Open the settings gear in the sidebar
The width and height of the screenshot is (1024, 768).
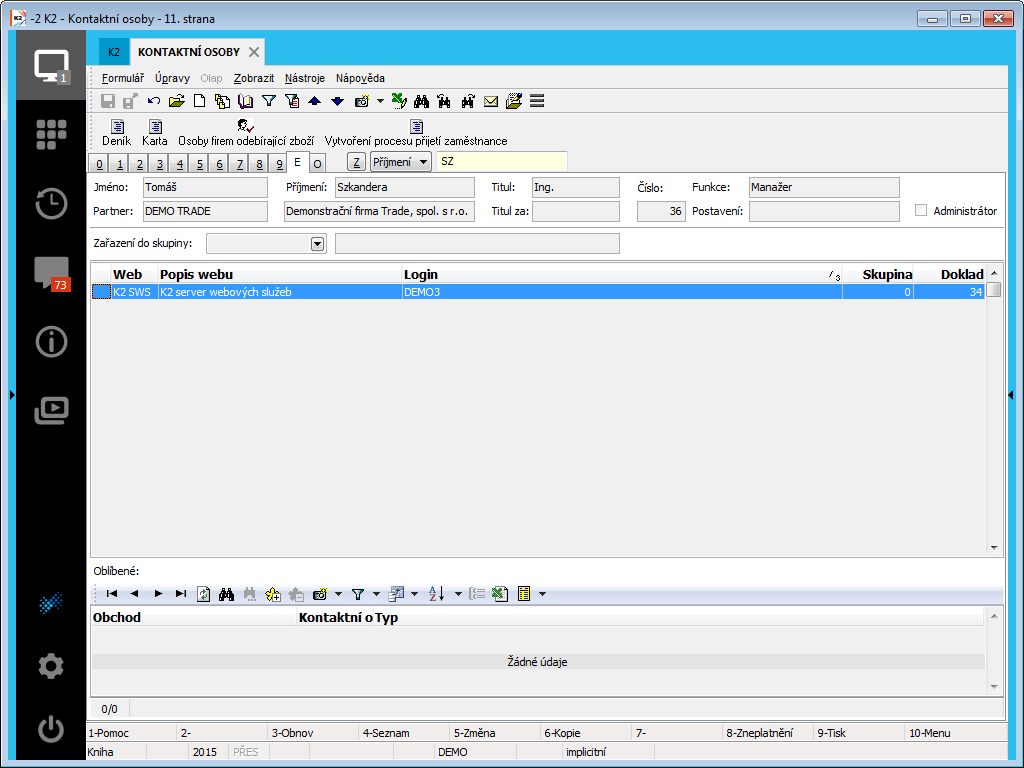pos(50,666)
